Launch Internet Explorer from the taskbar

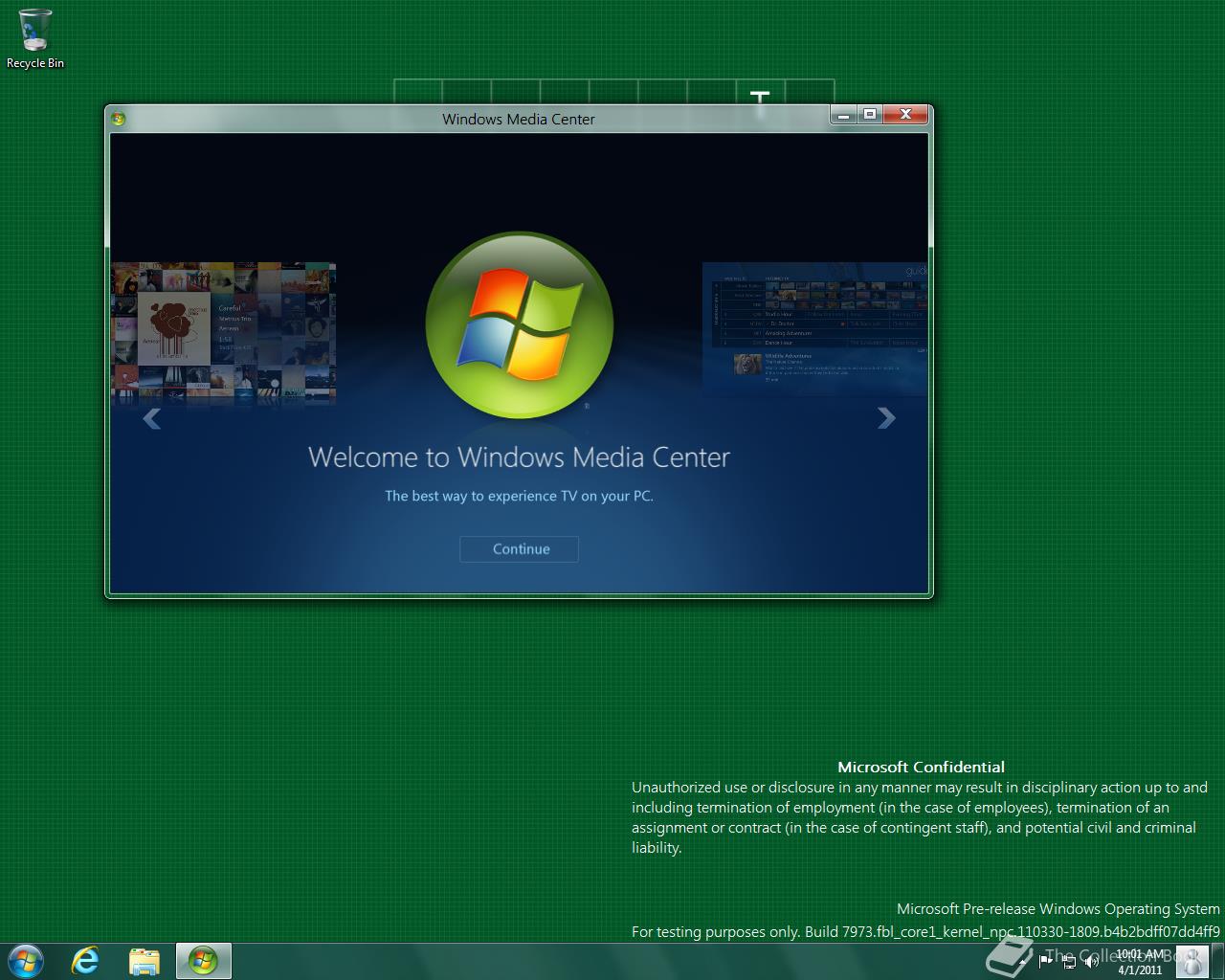(x=86, y=960)
